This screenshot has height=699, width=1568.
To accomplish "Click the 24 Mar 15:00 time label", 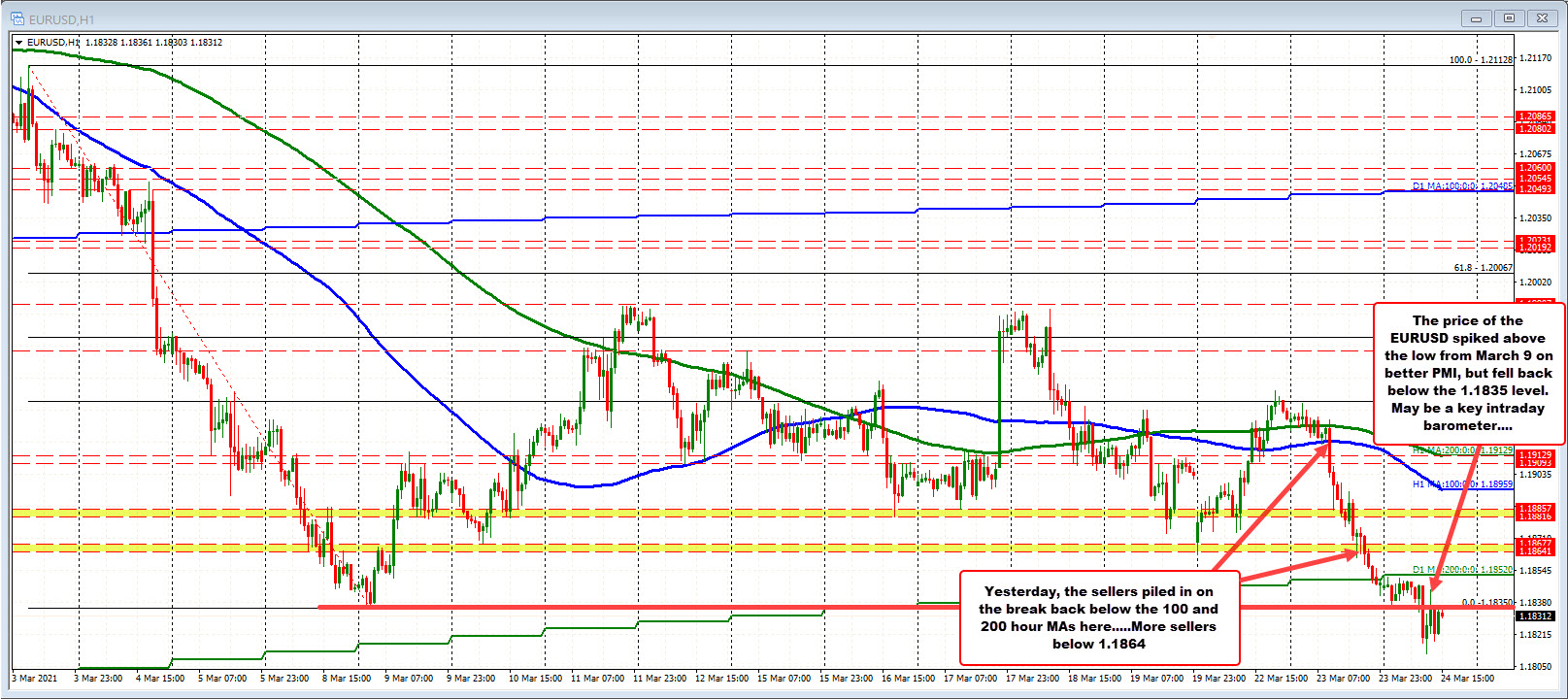I will (x=1467, y=679).
